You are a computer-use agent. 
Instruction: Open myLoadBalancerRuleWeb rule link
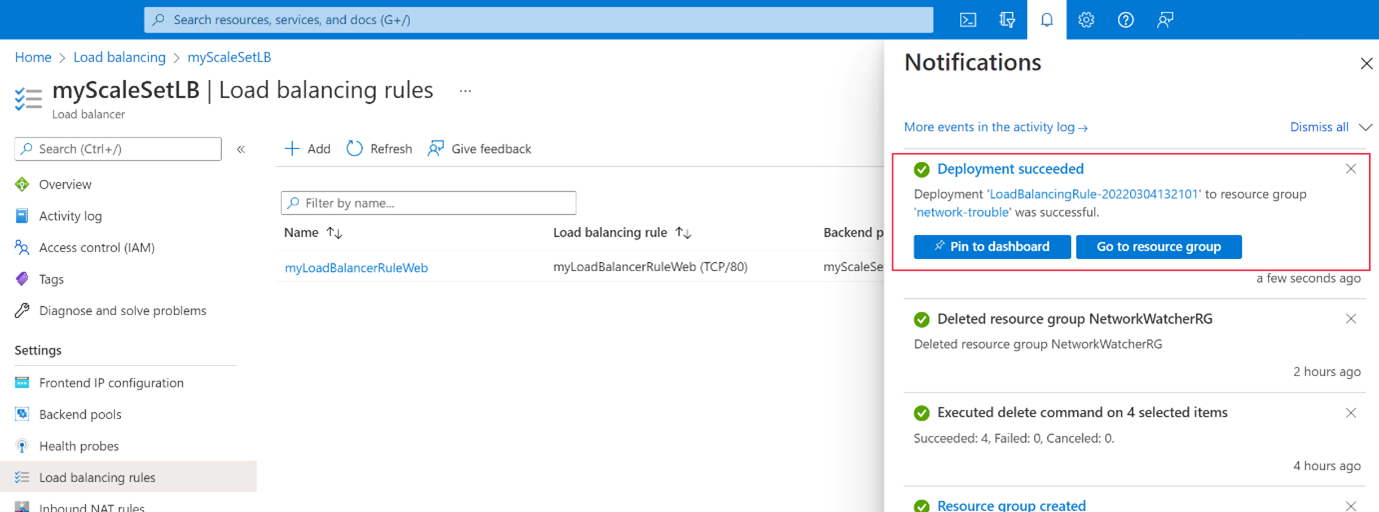click(x=356, y=267)
